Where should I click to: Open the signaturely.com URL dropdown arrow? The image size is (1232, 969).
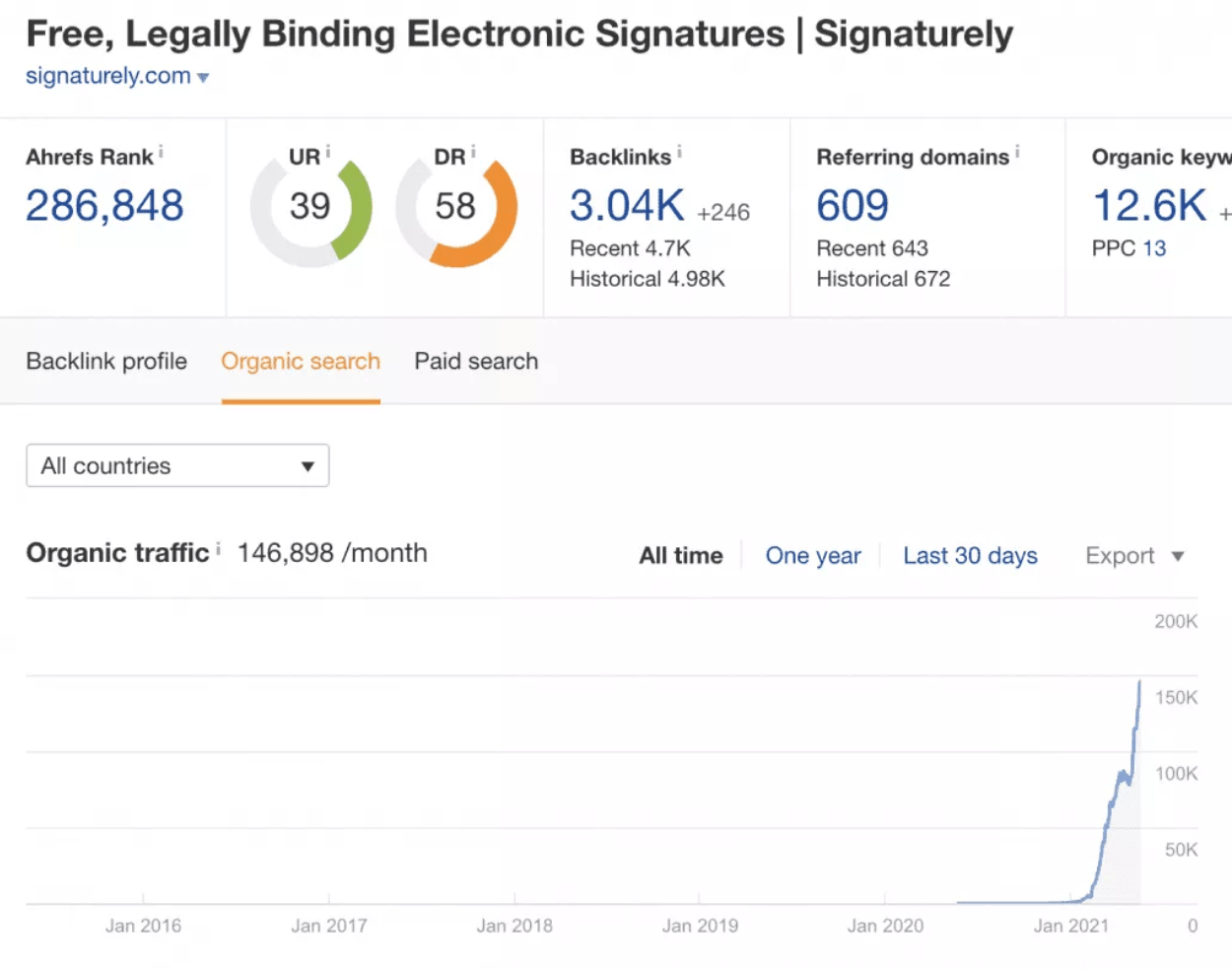click(x=203, y=77)
